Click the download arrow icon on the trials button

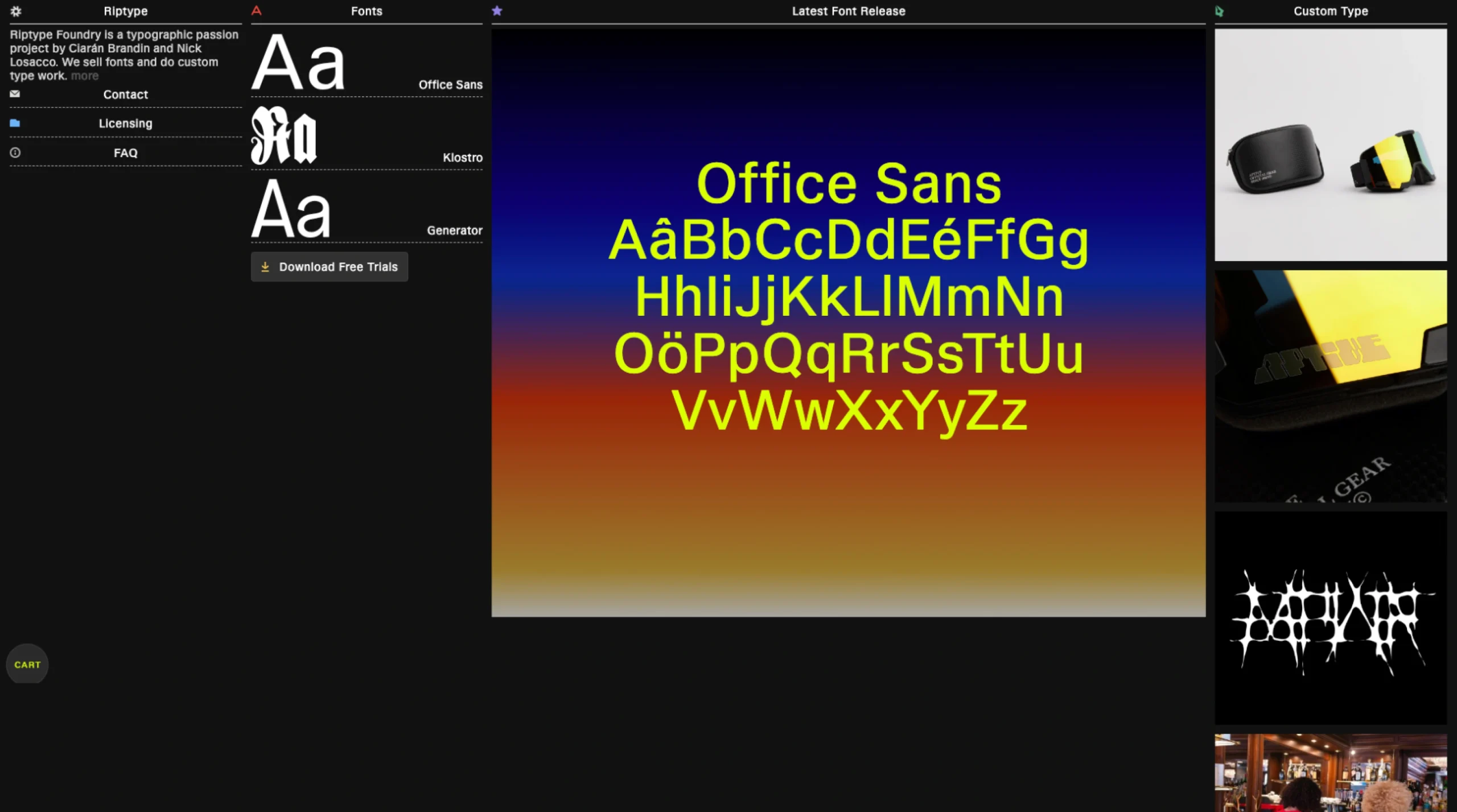[265, 267]
